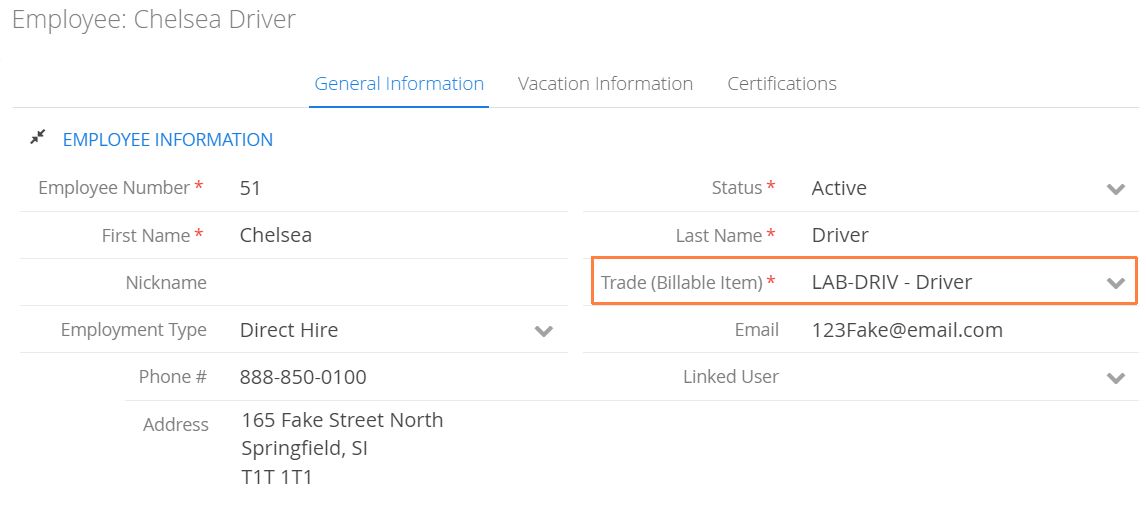Image resolution: width=1146 pixels, height=513 pixels.
Task: Click the Last Name field with Driver
Action: (x=971, y=235)
